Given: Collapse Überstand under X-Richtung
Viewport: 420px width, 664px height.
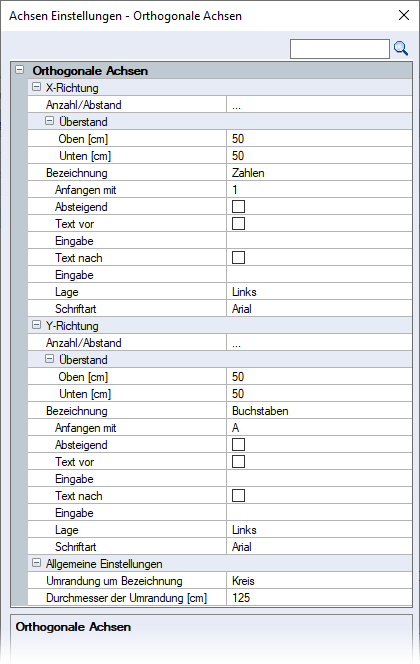Looking at the screenshot, I should tap(50, 122).
